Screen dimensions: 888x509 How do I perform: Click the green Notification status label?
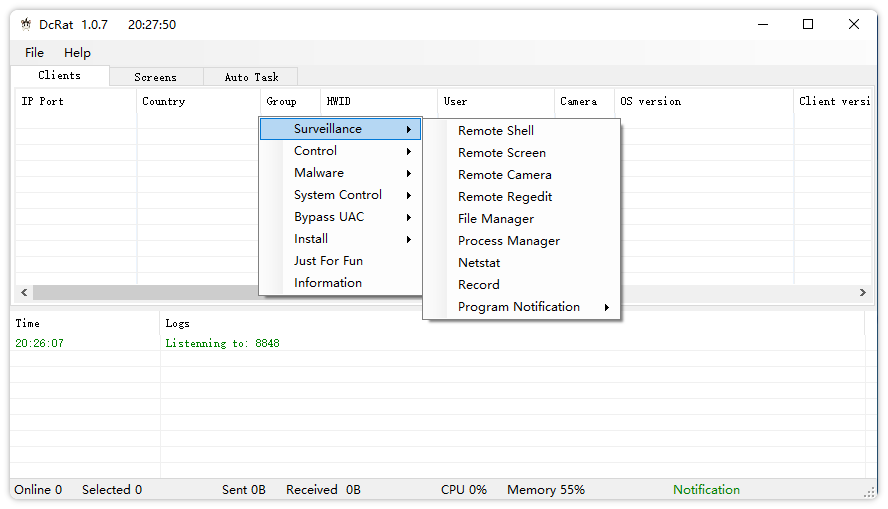click(706, 490)
